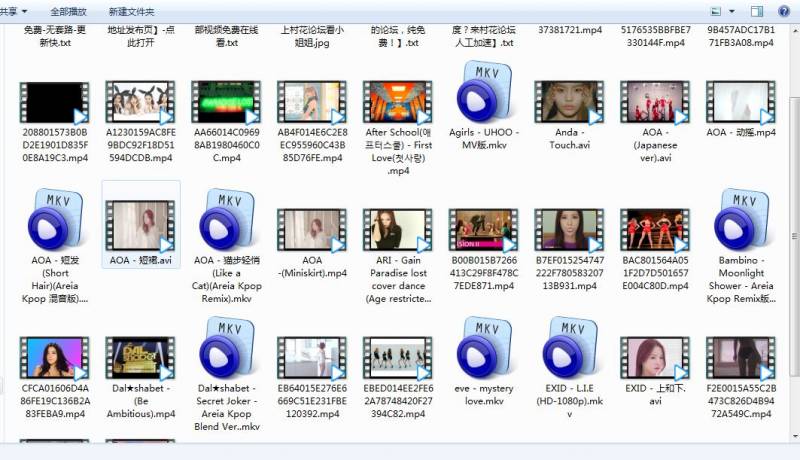Toggle the preview pane icon
The width and height of the screenshot is (800, 460).
(x=757, y=11)
